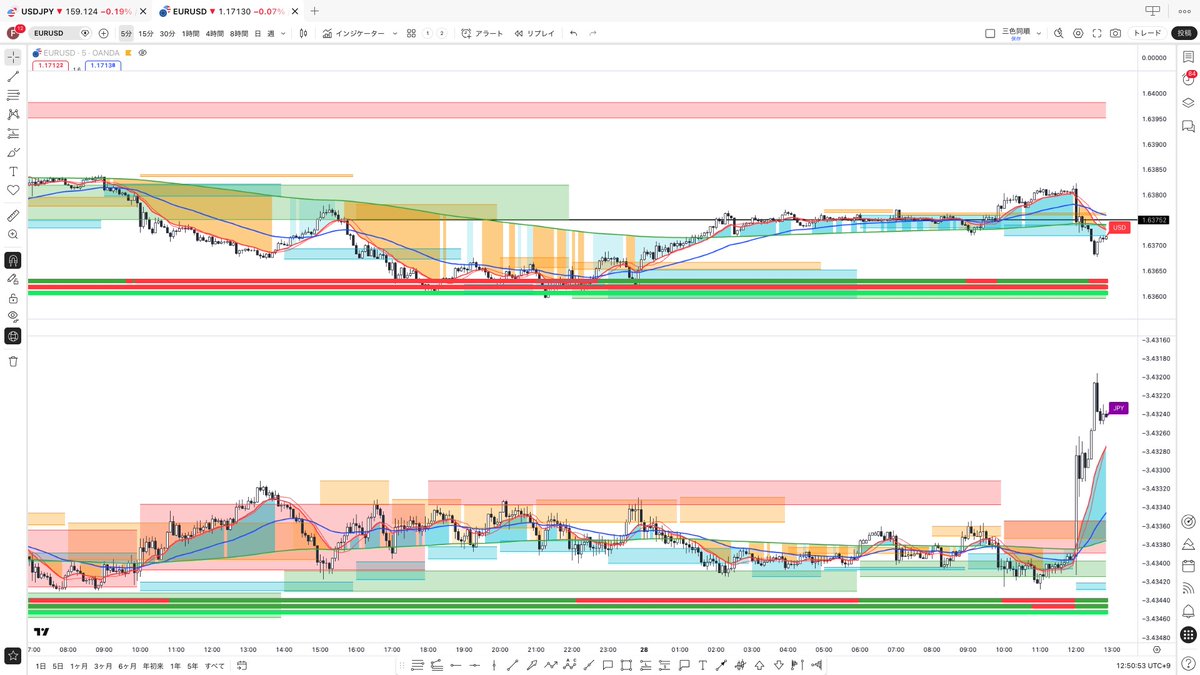Toggle the magnet snap mode
1200x675 pixels.
pos(13,260)
